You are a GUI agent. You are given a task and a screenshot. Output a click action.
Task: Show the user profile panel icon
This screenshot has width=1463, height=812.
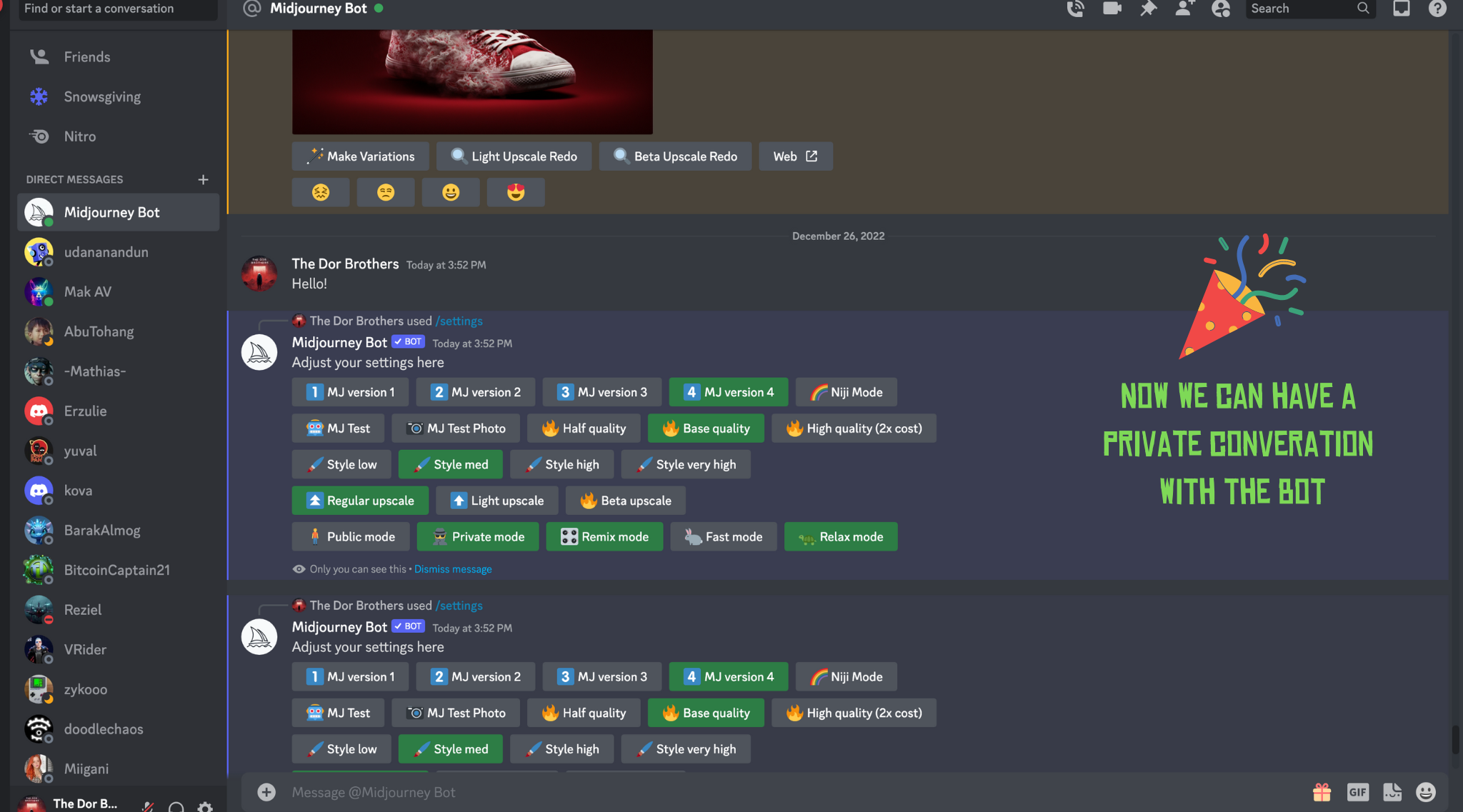pyautogui.click(x=1221, y=9)
